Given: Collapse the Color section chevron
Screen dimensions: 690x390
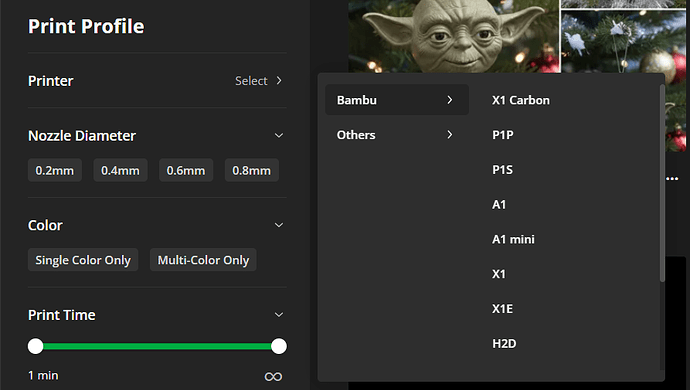Looking at the screenshot, I should [279, 225].
